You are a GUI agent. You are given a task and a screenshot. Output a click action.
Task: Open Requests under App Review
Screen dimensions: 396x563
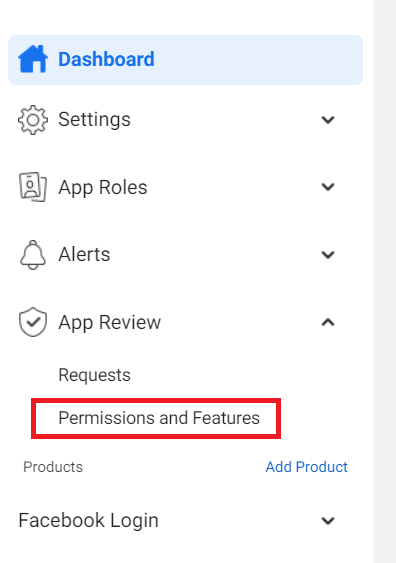94,376
